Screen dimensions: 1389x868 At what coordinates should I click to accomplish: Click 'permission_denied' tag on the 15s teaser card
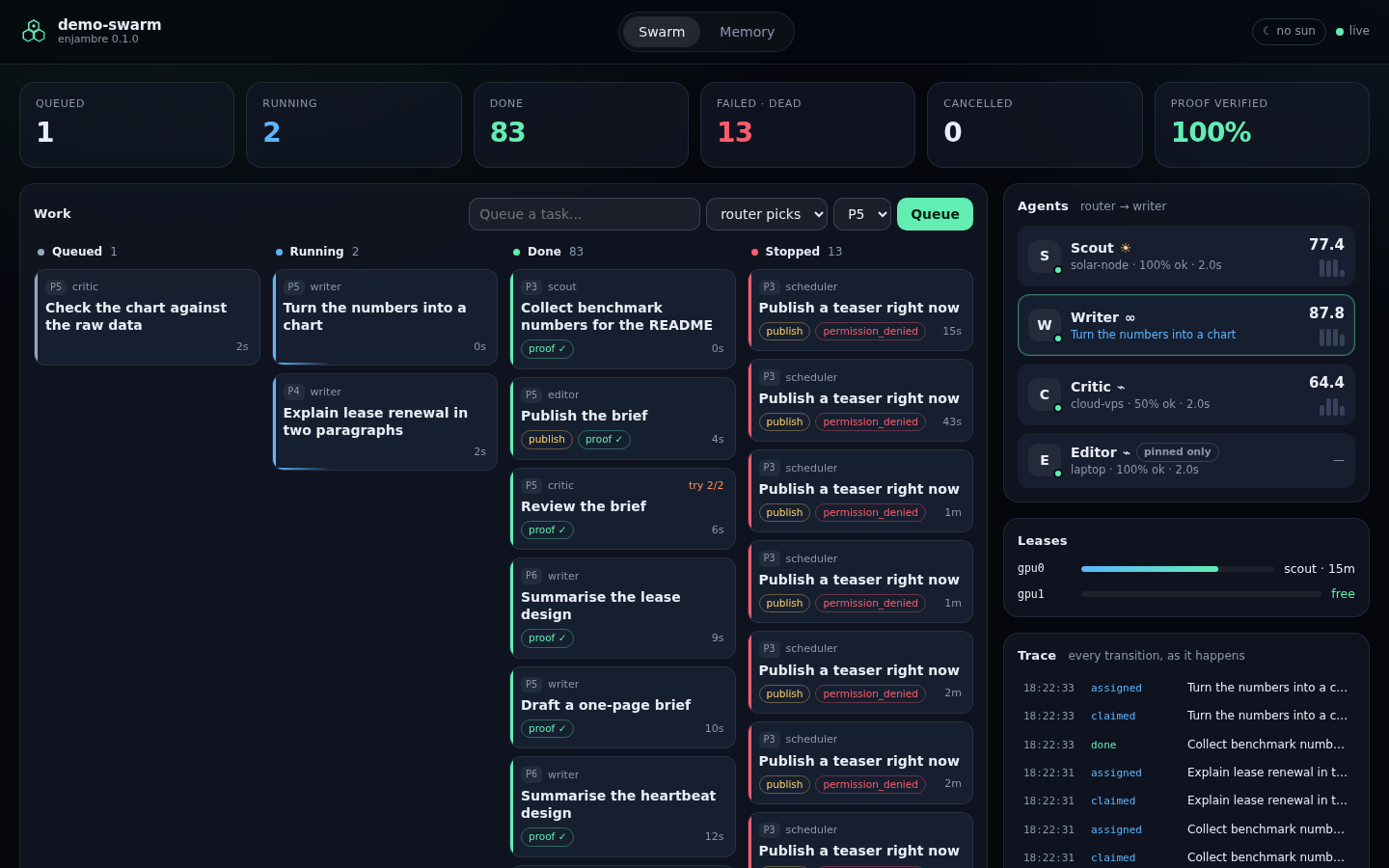(870, 332)
